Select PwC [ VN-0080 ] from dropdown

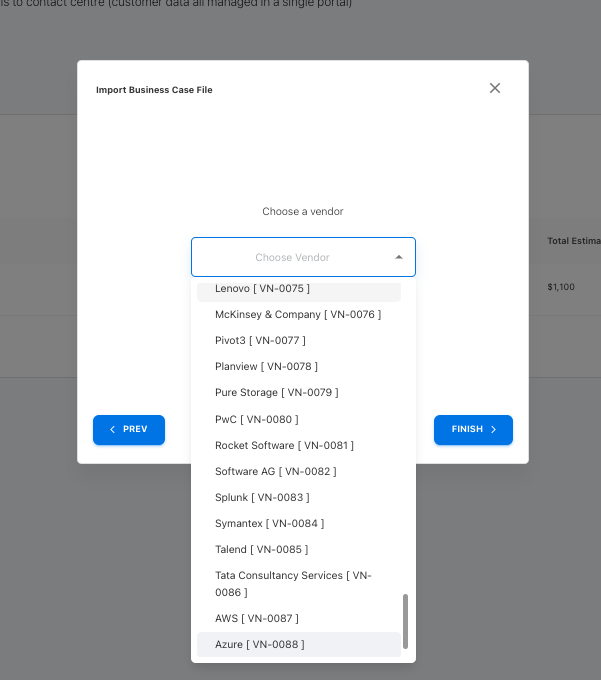(x=256, y=419)
